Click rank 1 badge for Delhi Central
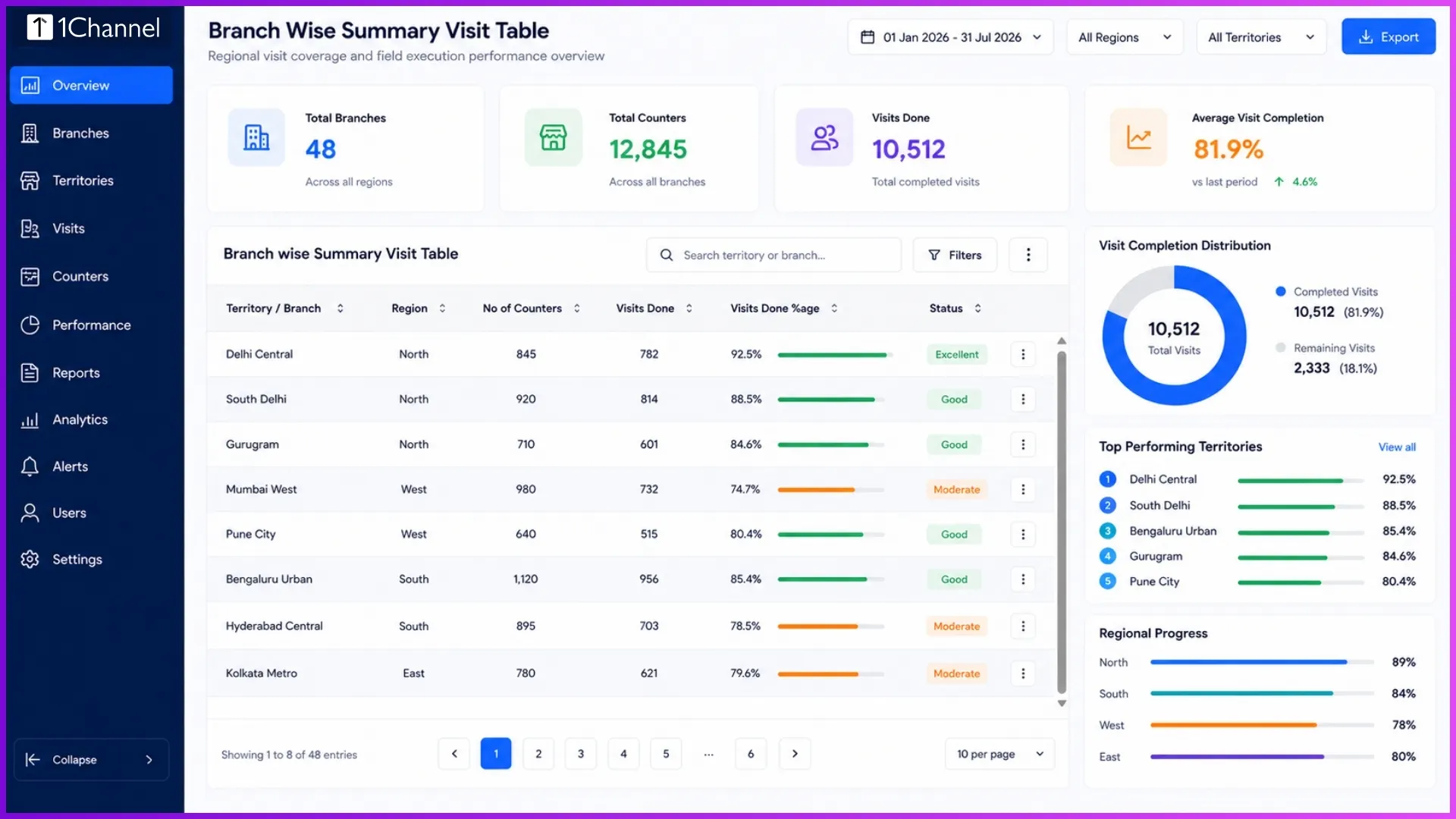Image resolution: width=1456 pixels, height=819 pixels. point(1107,479)
